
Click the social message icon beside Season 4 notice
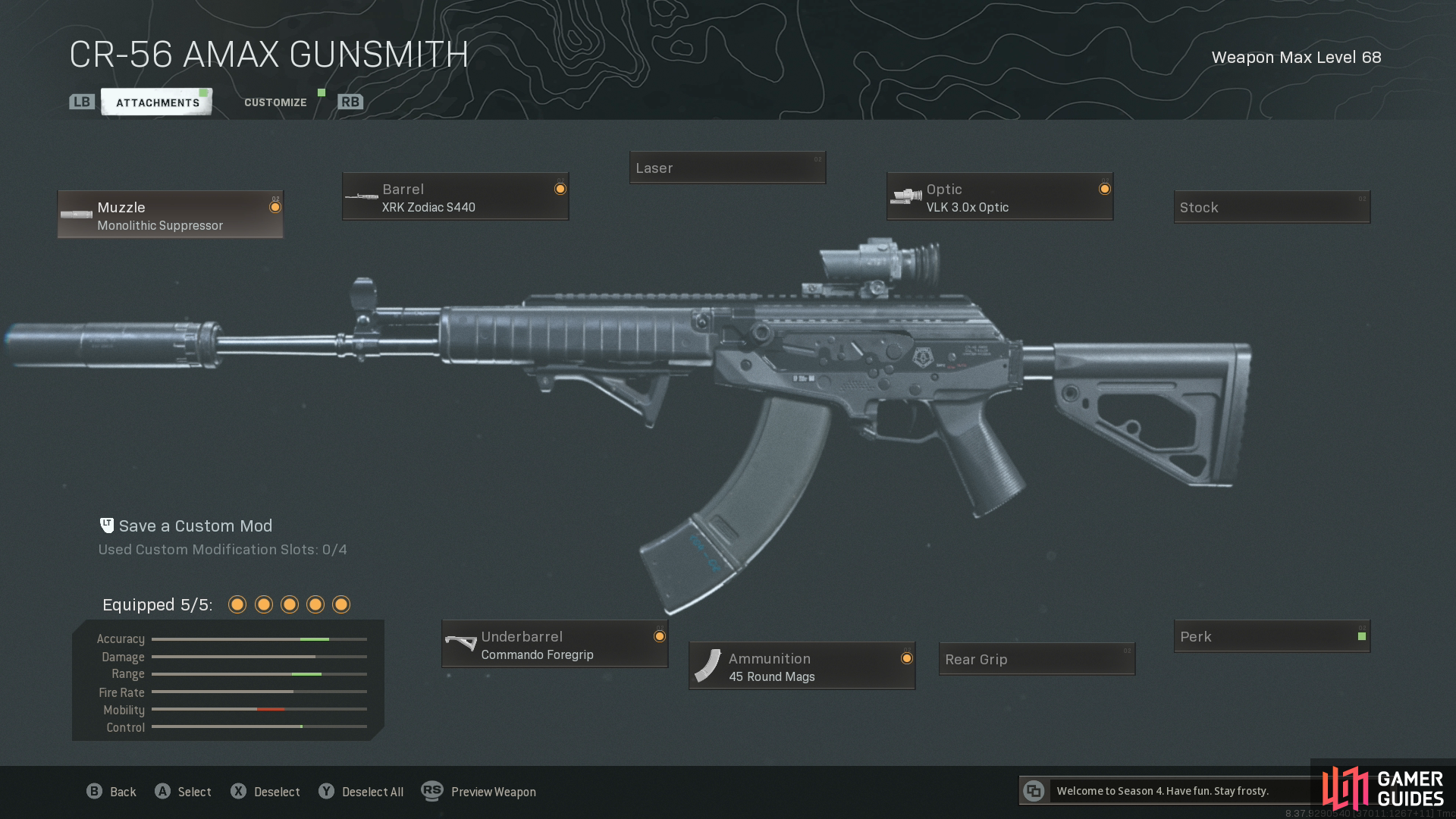pyautogui.click(x=1034, y=791)
